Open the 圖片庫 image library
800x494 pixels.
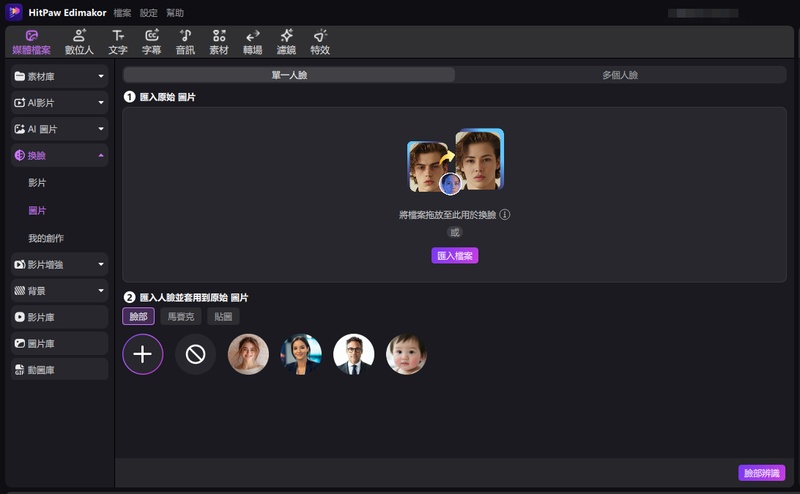[59, 343]
